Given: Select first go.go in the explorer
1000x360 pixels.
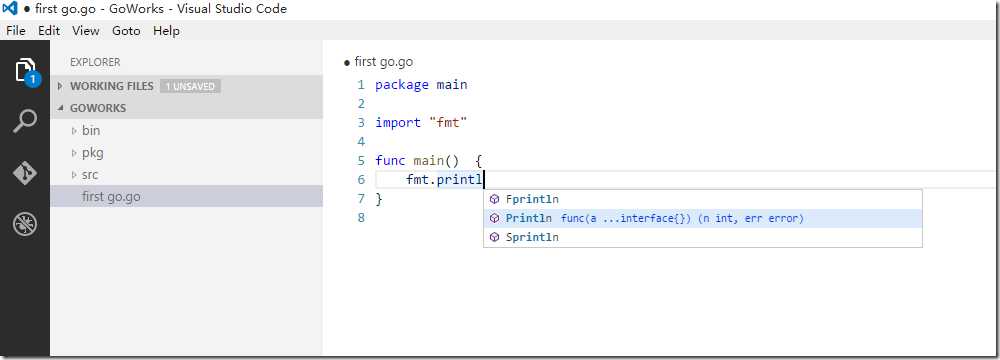Looking at the screenshot, I should click(186, 197).
